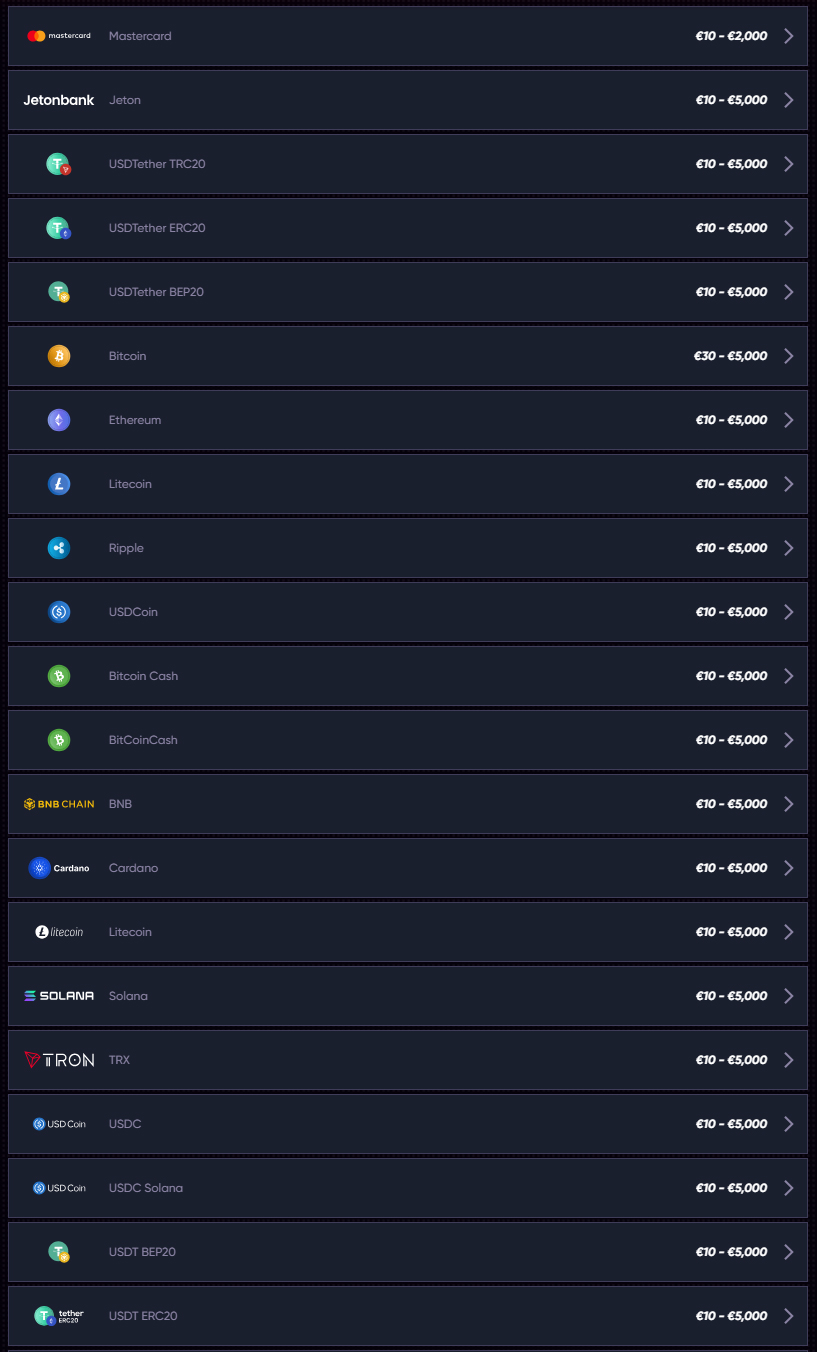This screenshot has width=817, height=1352.
Task: Click the USDTether TRC20 coin icon
Action: click(x=59, y=164)
